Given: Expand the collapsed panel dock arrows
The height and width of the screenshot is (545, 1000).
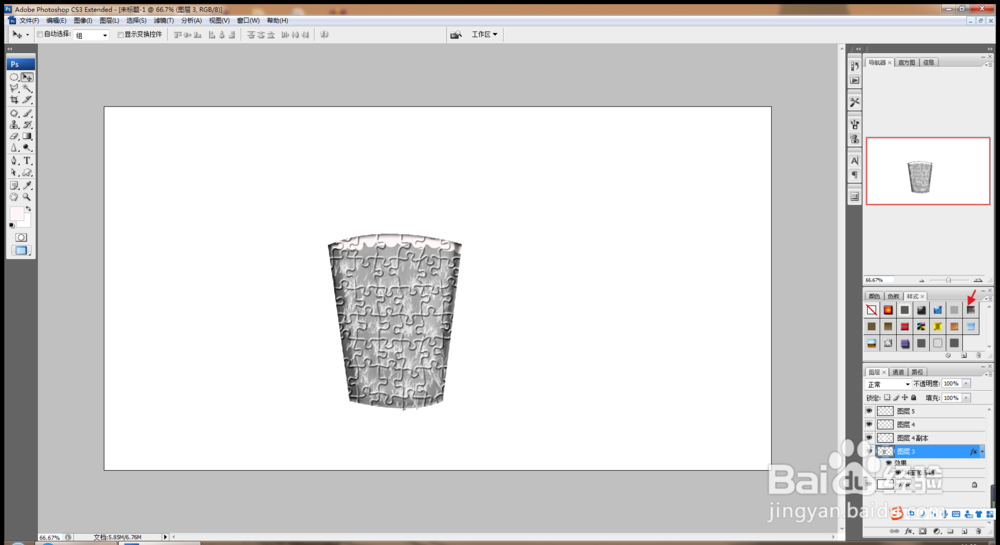Looking at the screenshot, I should pos(858,49).
